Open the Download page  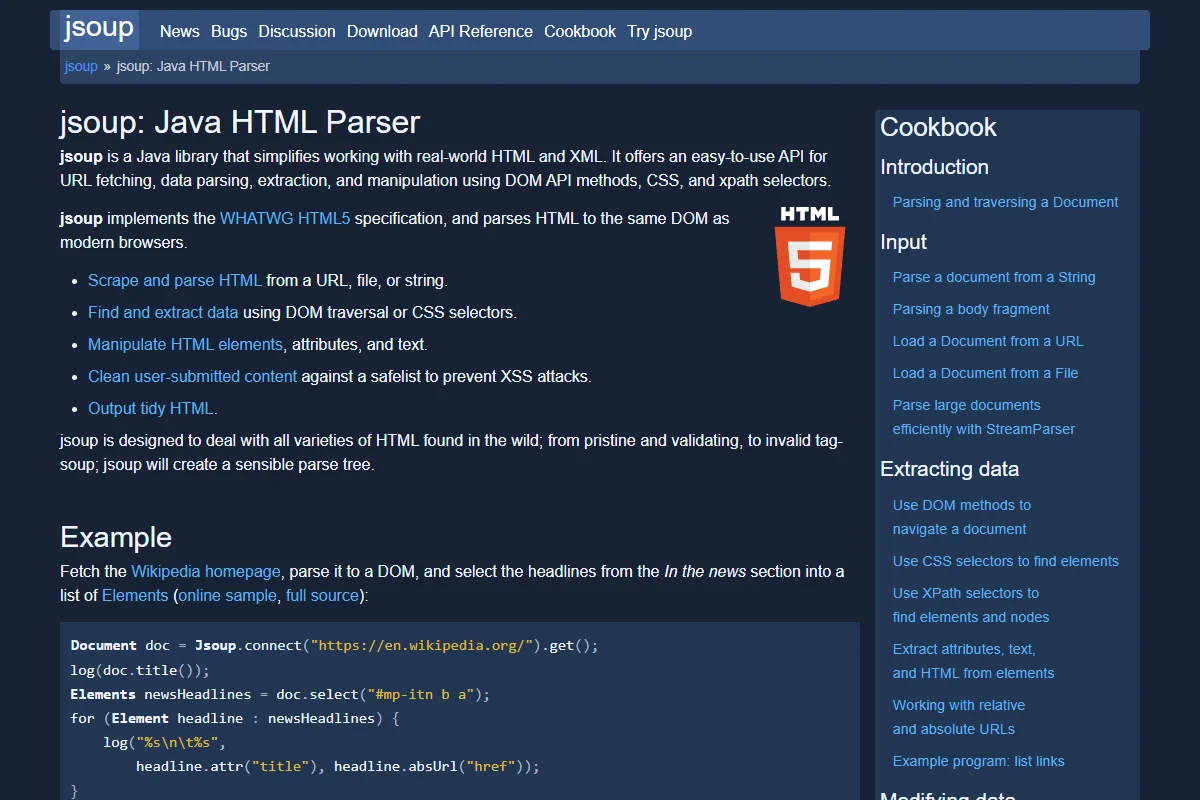coord(382,31)
